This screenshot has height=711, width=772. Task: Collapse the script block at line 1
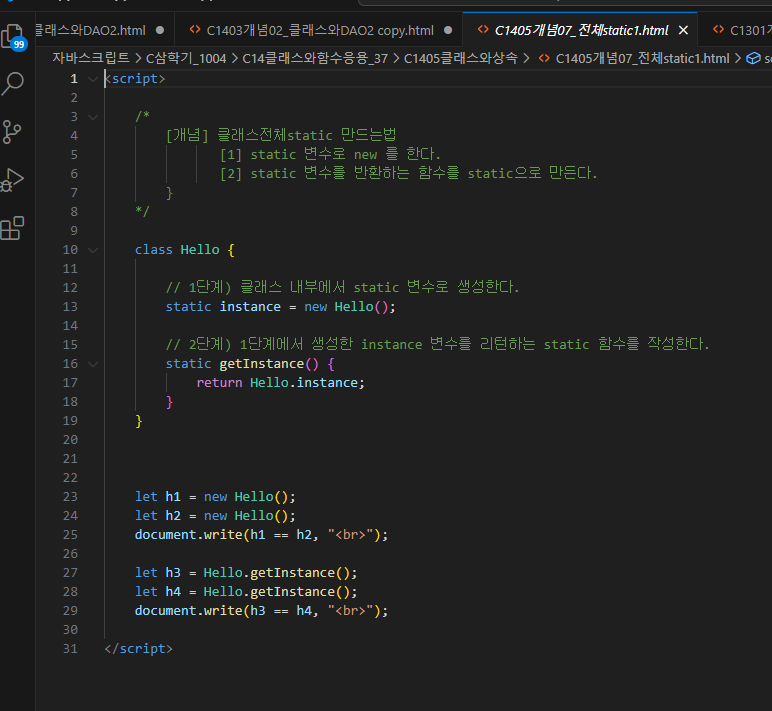point(93,79)
